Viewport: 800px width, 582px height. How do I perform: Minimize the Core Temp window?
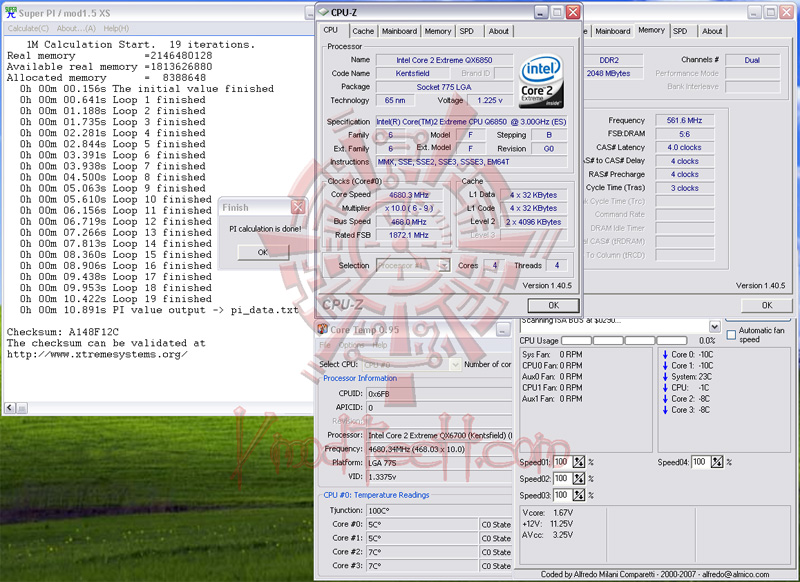pos(503,330)
